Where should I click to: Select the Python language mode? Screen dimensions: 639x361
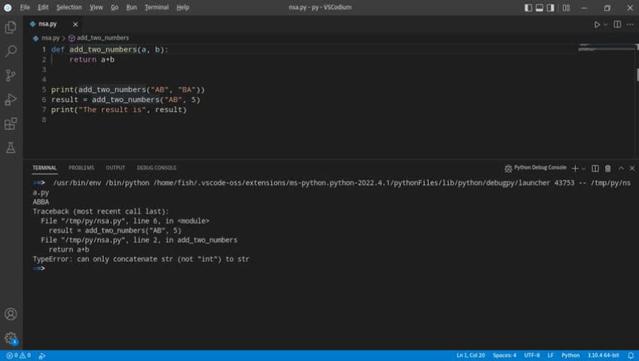point(571,355)
